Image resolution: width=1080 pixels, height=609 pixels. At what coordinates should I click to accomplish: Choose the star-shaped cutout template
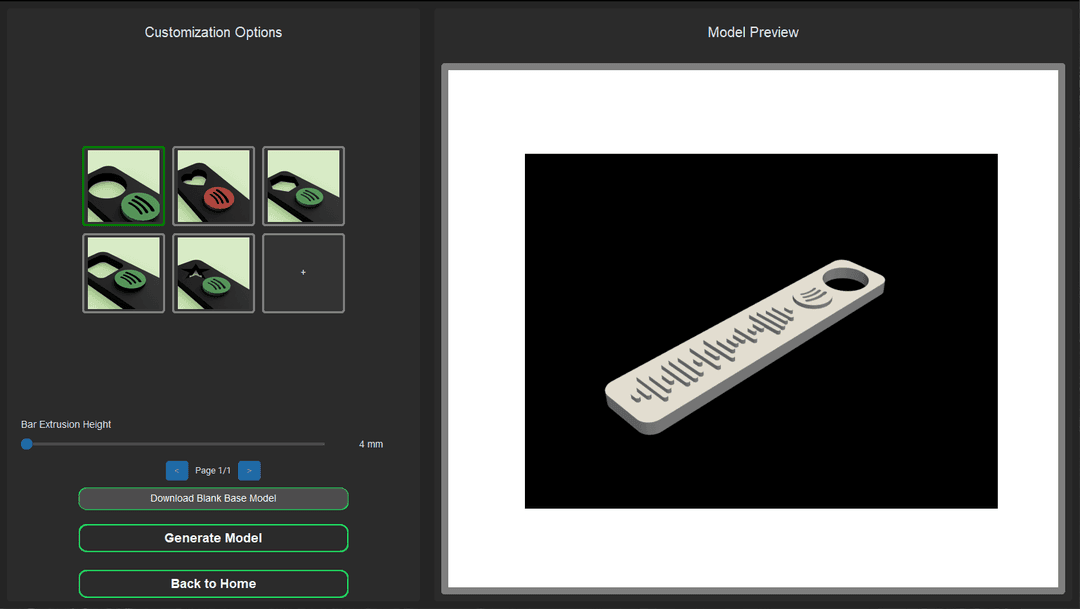pos(213,272)
